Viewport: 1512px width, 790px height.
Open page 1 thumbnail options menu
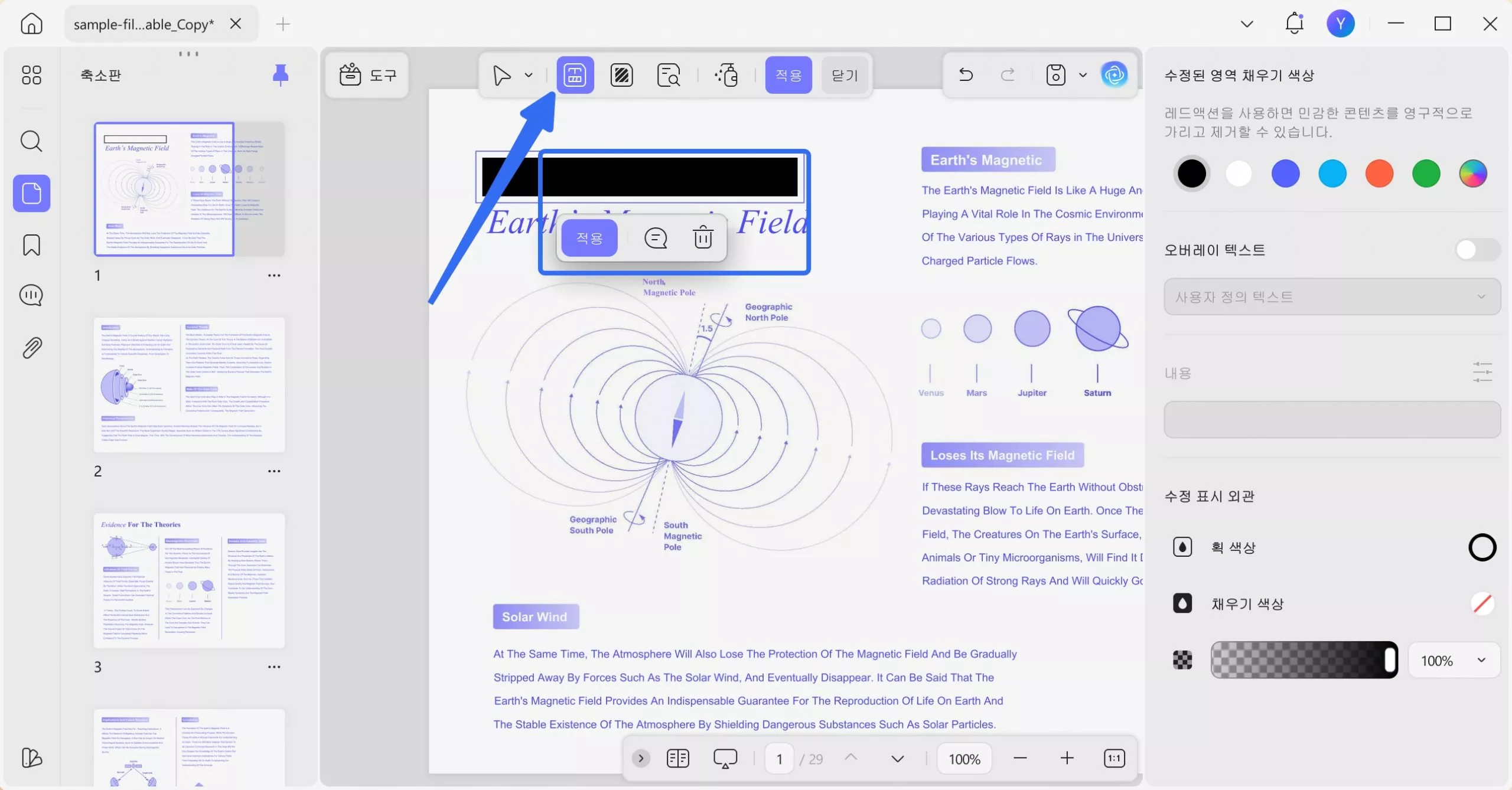[274, 275]
